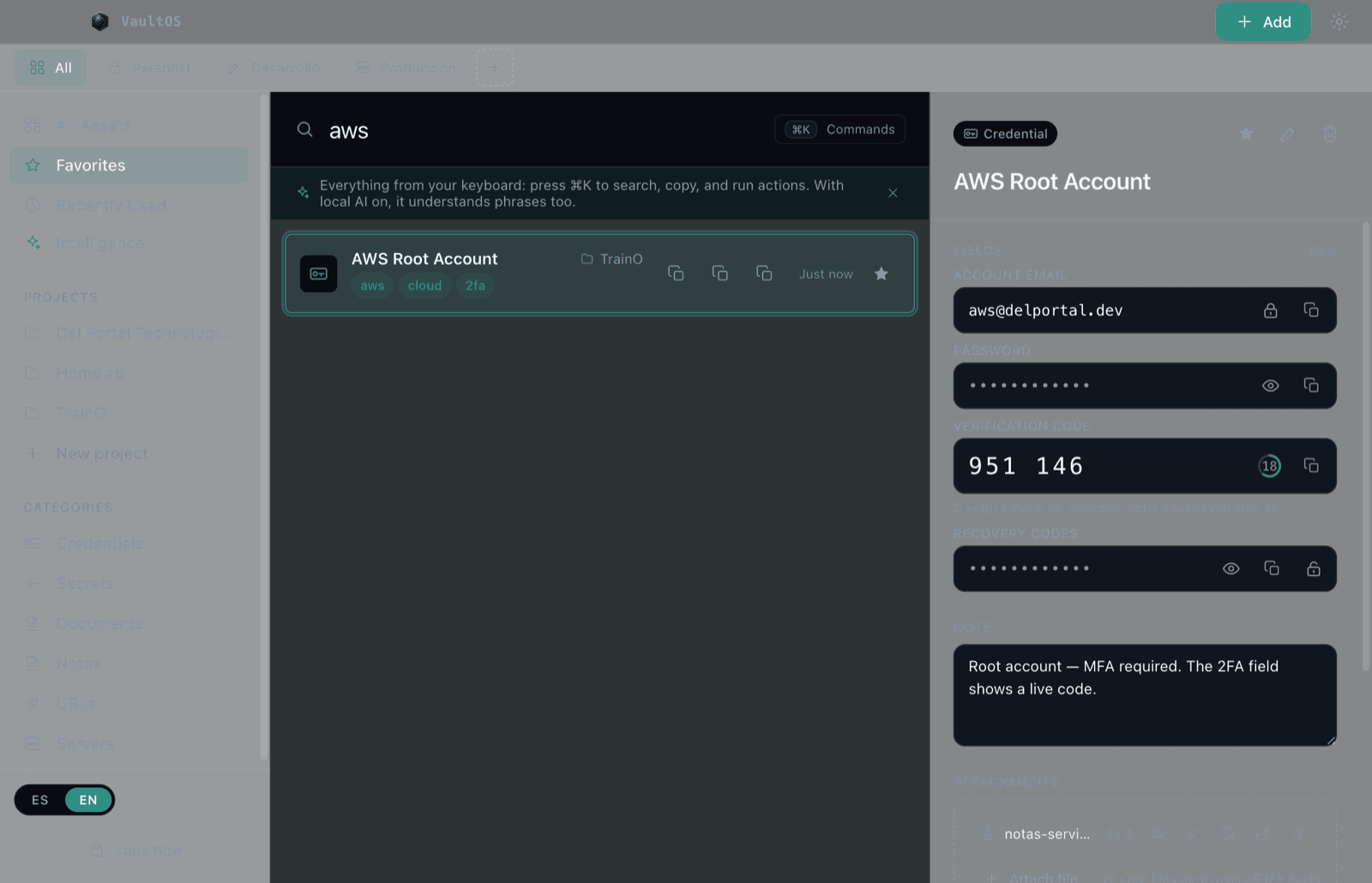Open the TrainO project in sidebar

pos(129,413)
